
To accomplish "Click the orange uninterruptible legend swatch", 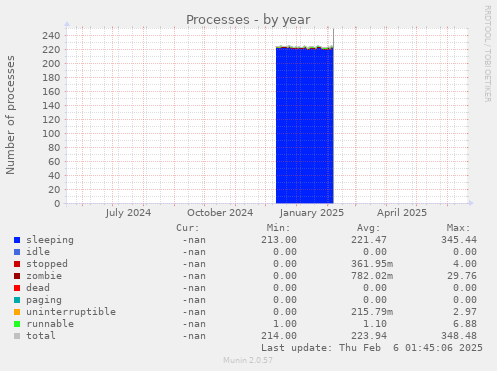I will (x=17, y=312).
